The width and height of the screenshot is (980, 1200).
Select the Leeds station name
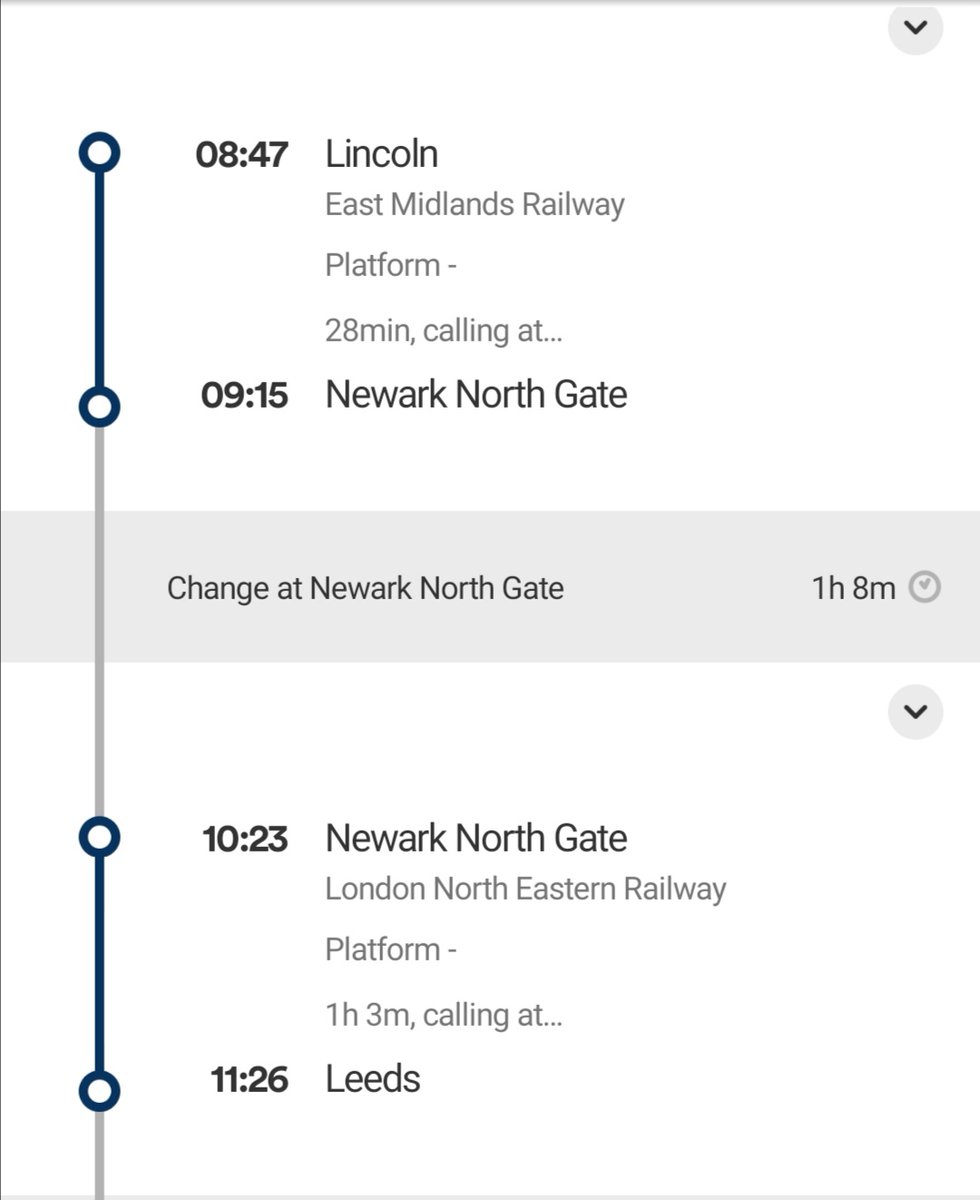(x=372, y=1079)
